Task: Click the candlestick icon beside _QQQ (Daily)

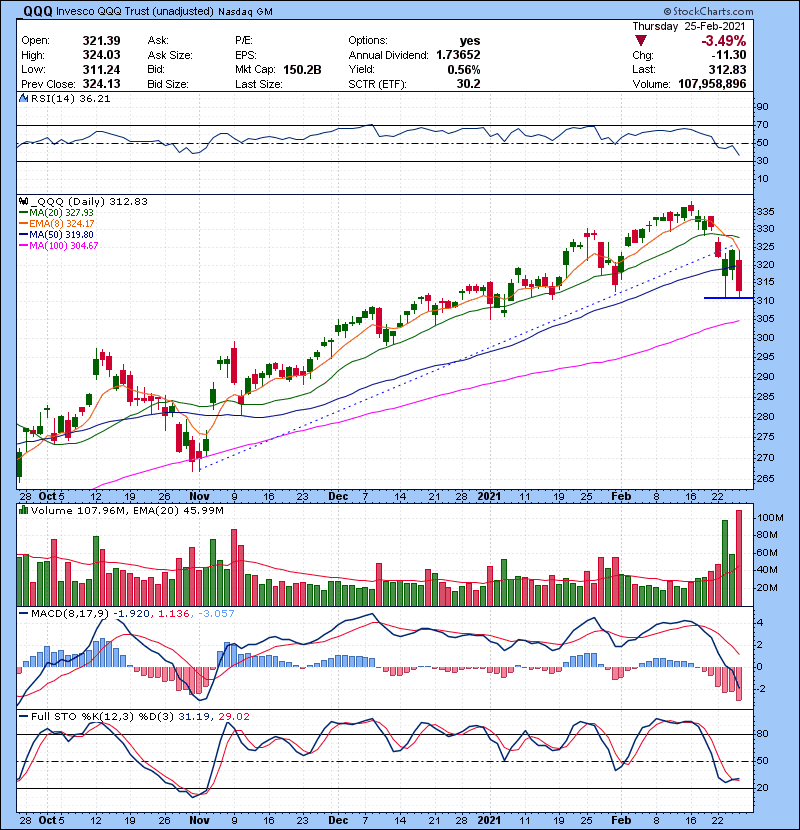Action: pos(23,202)
